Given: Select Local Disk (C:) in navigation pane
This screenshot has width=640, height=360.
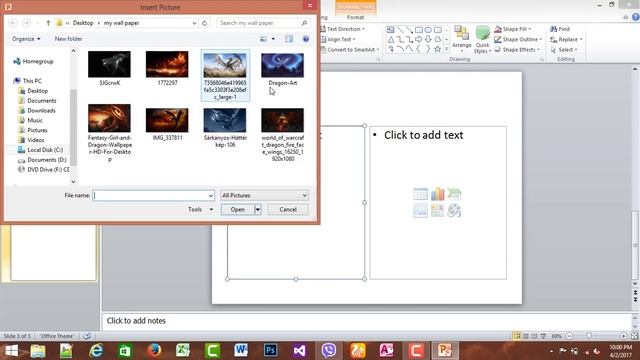Looking at the screenshot, I should click(45, 150).
